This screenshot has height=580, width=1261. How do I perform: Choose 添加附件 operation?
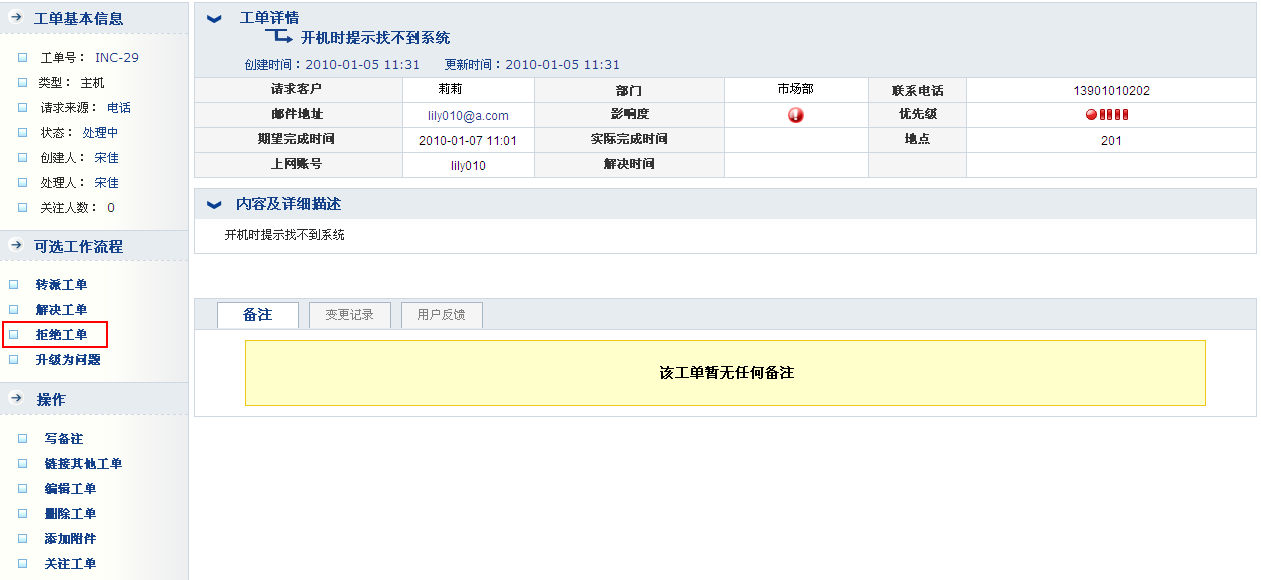click(x=70, y=539)
